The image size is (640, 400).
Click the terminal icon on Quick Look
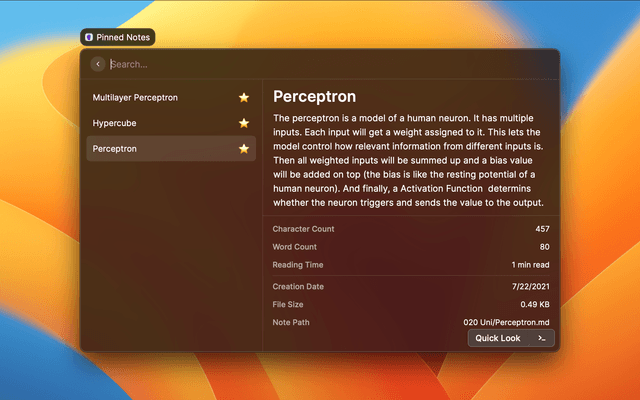[541, 338]
